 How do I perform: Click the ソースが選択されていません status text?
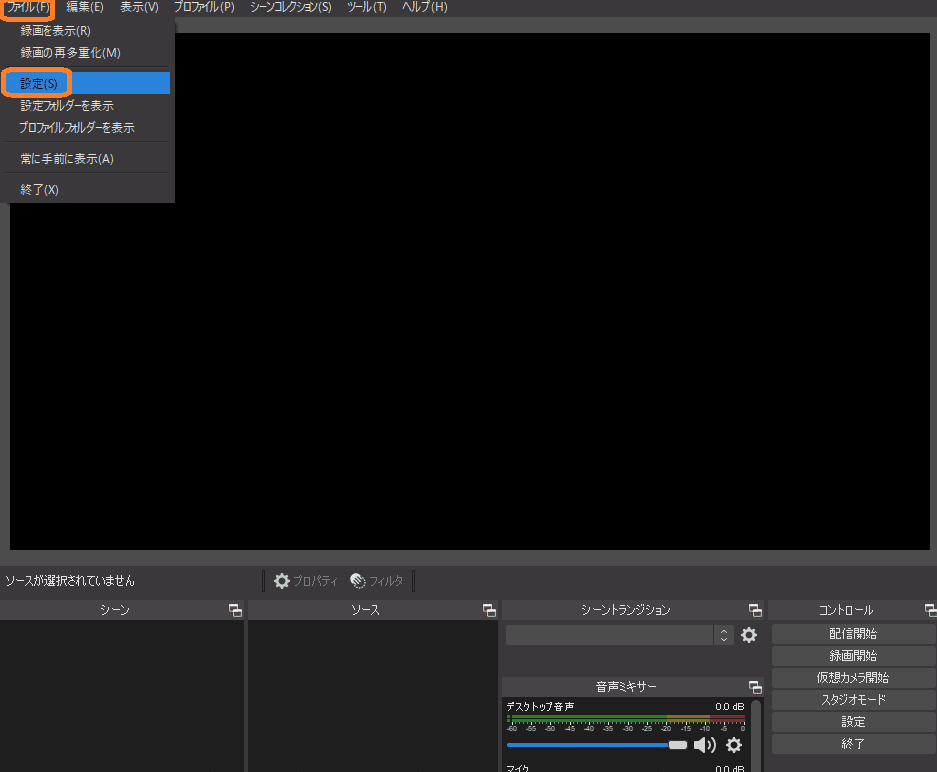click(70, 581)
